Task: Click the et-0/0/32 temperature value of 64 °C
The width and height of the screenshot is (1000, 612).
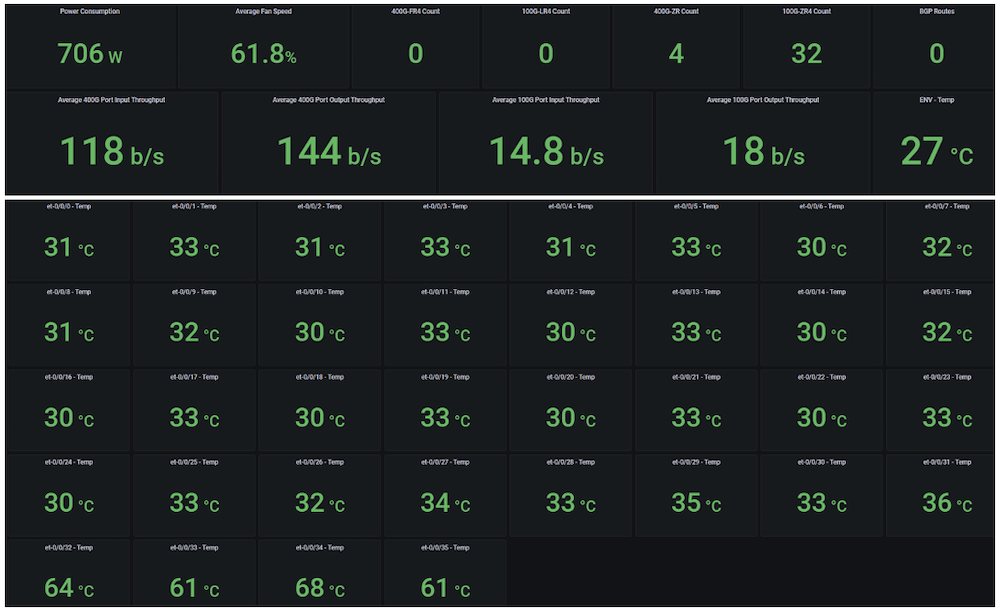Action: (x=68, y=588)
